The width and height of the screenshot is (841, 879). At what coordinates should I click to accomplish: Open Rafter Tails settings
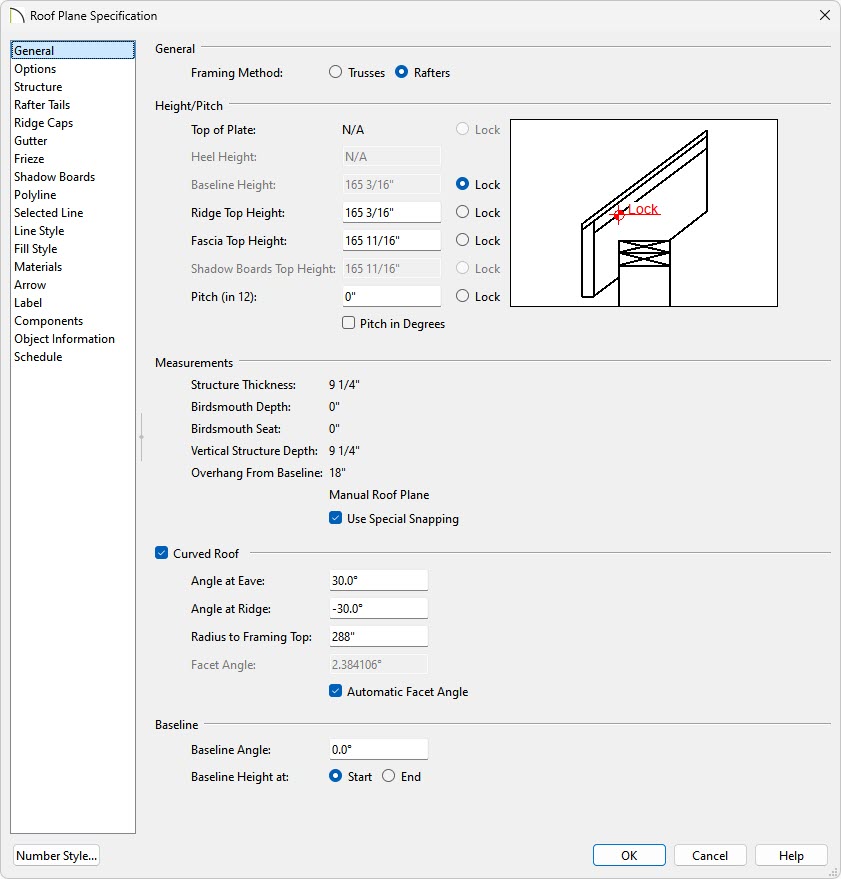[73, 104]
